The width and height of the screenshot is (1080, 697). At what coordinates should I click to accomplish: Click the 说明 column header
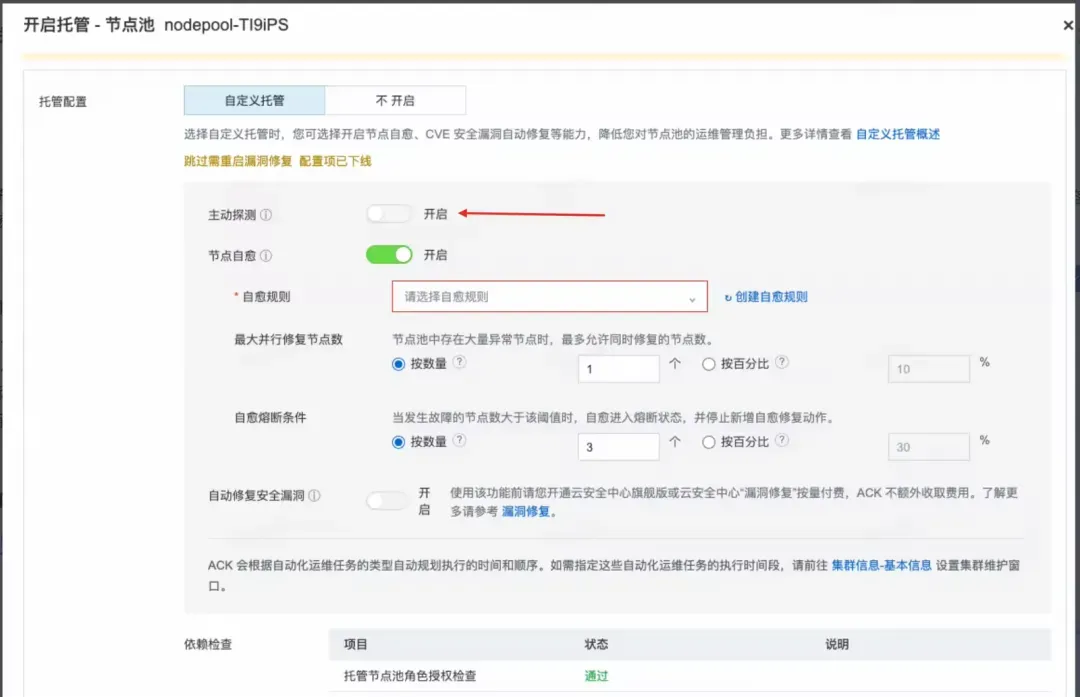pyautogui.click(x=837, y=644)
